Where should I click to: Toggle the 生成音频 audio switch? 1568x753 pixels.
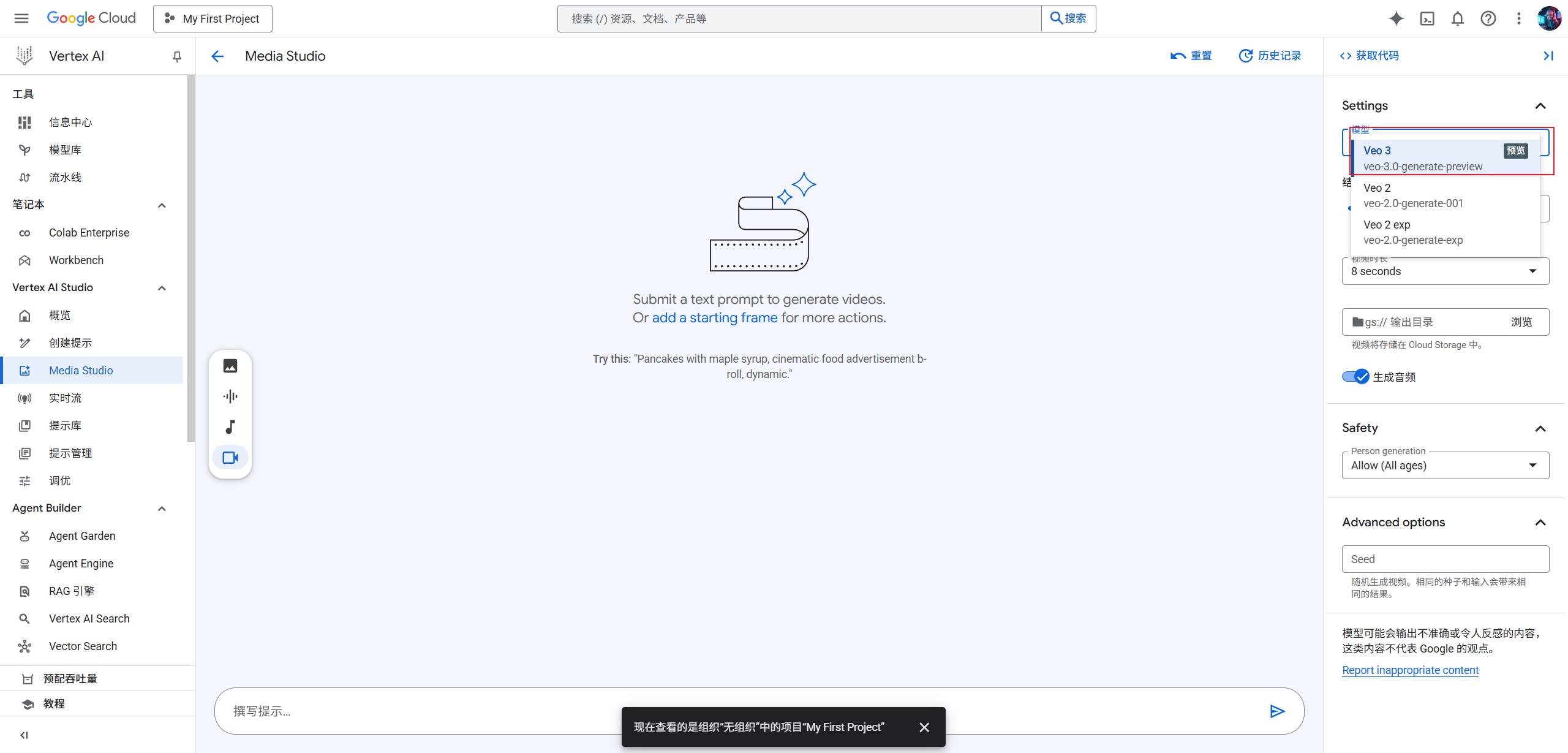click(x=1355, y=377)
